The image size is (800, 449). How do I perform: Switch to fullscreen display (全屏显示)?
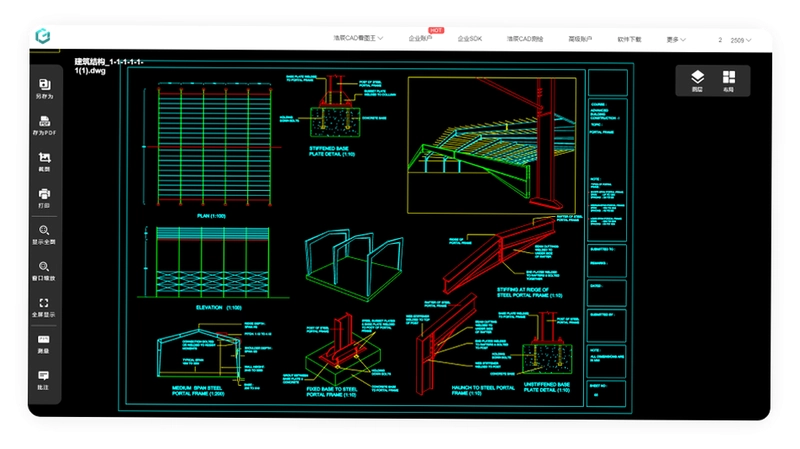(x=44, y=308)
